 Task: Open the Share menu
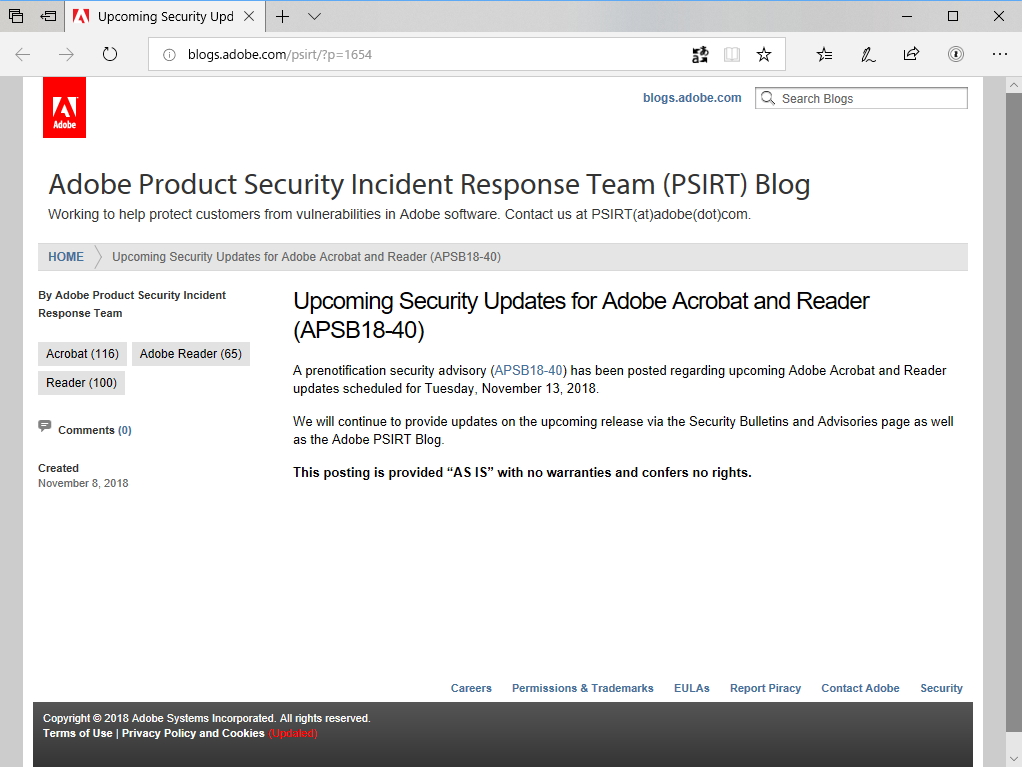coord(911,55)
